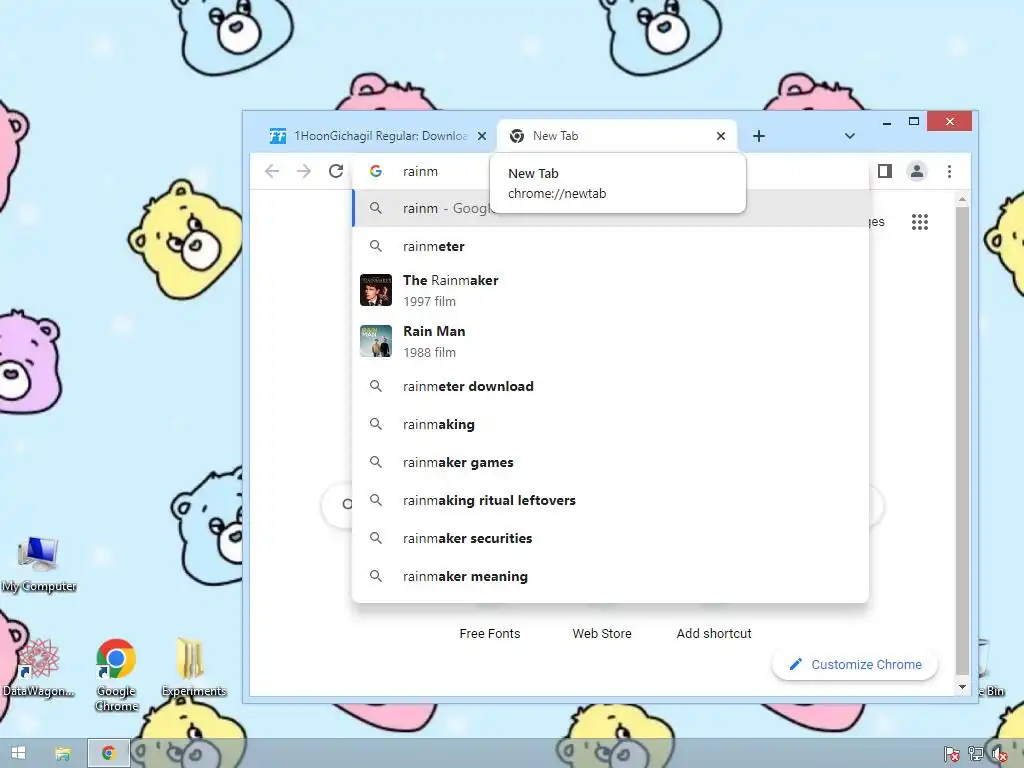The height and width of the screenshot is (768, 1024).
Task: Click The Rainmaker movie poster thumbnail
Action: (x=376, y=290)
